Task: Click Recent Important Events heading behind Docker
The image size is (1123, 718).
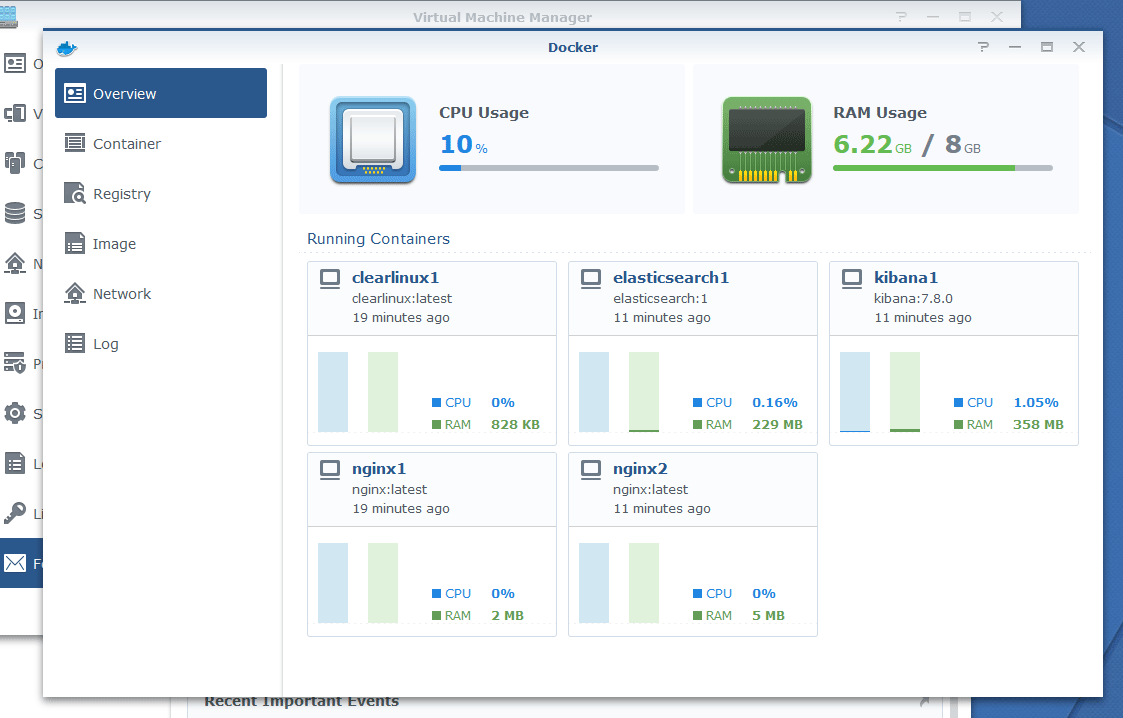Action: point(301,703)
